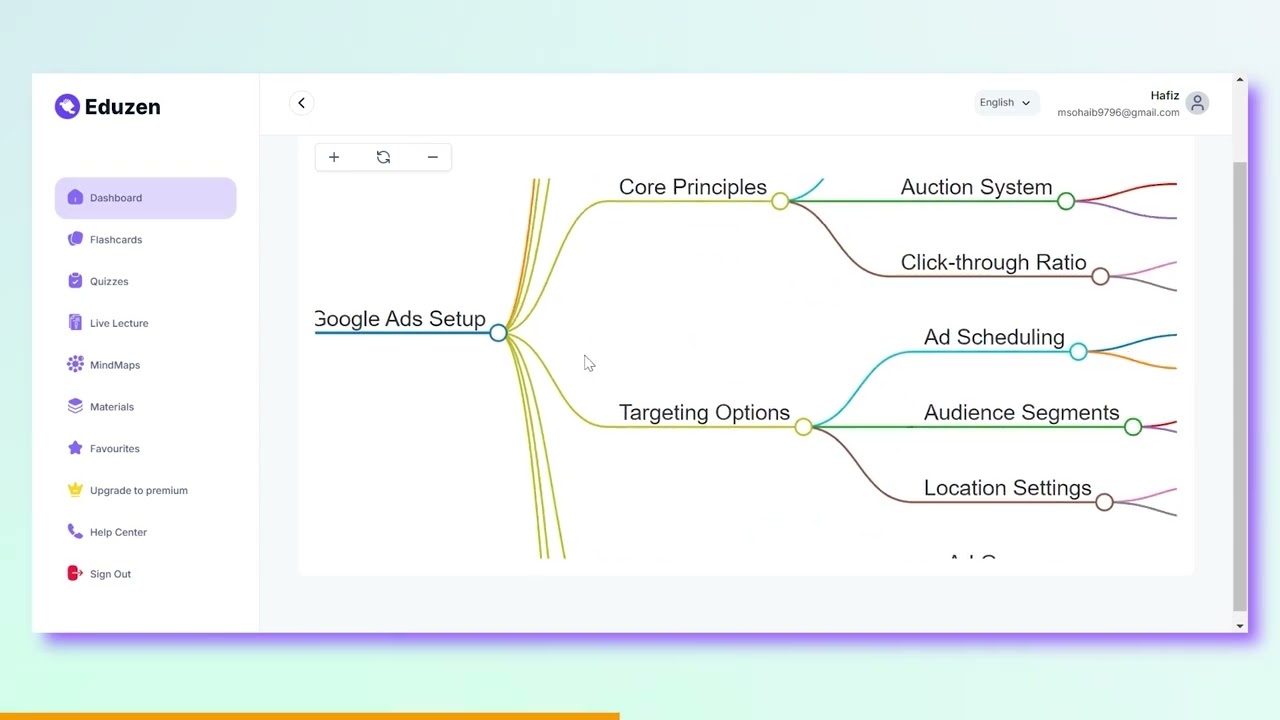Click the Materials label in sidebar
Image resolution: width=1280 pixels, height=720 pixels.
click(x=112, y=407)
